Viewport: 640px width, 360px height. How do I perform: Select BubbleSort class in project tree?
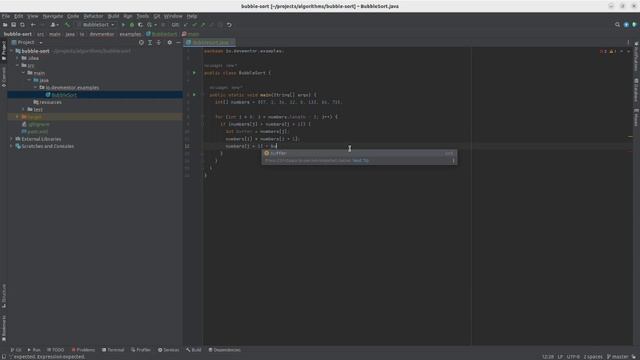point(64,95)
